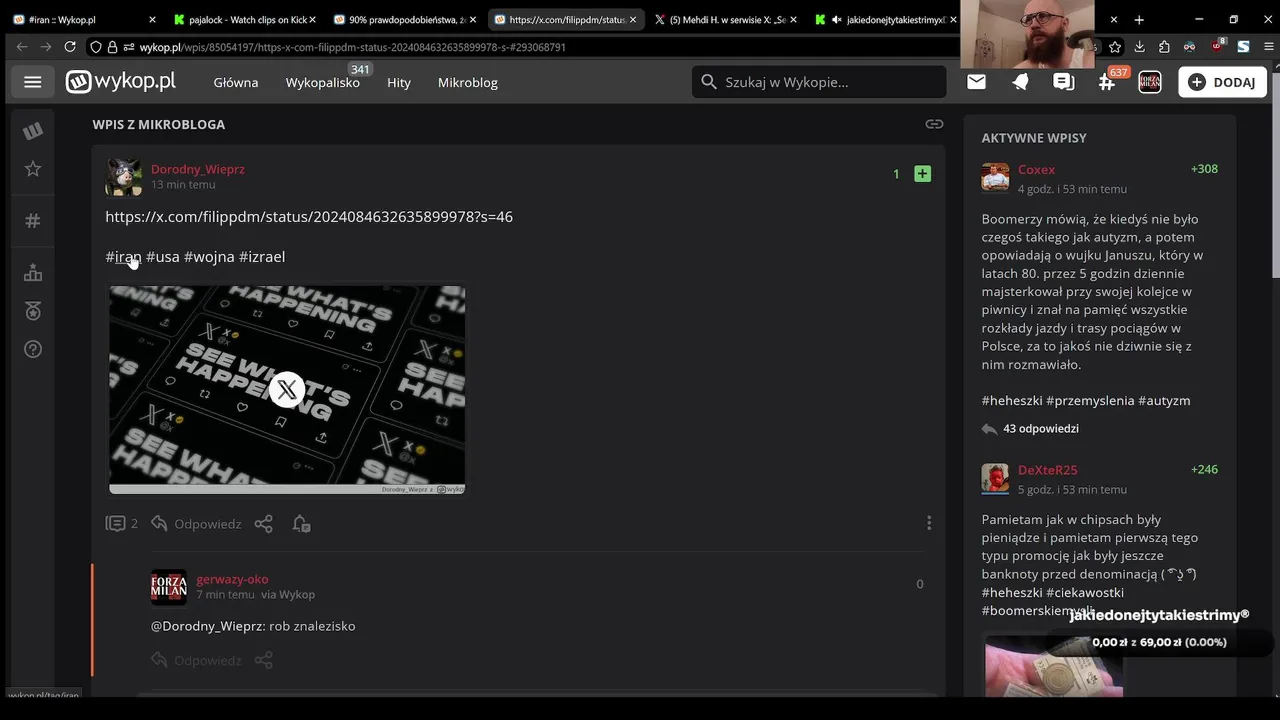Open the hamburger menu next to the Wykop logo
The image size is (1280, 720).
(33, 82)
